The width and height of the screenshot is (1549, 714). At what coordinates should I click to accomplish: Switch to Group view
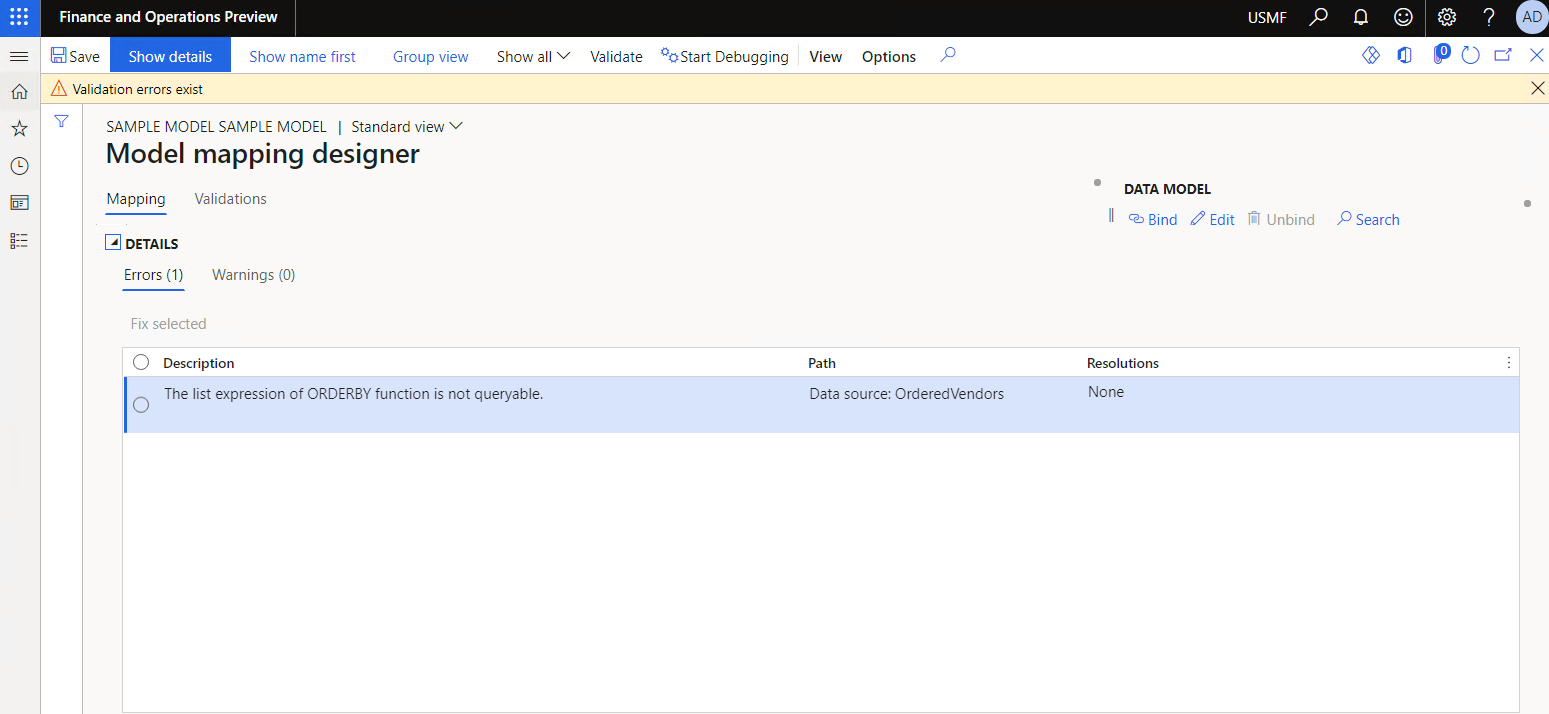(x=430, y=56)
